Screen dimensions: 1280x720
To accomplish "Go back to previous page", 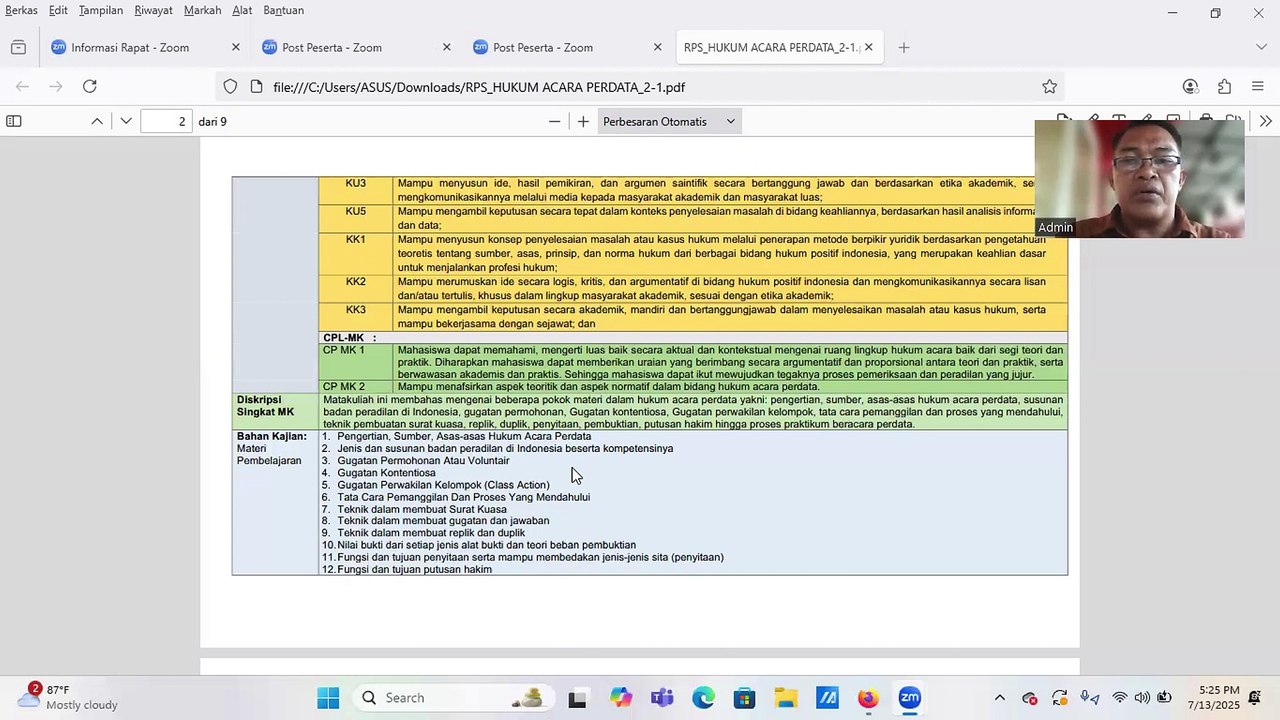I will tap(22, 87).
